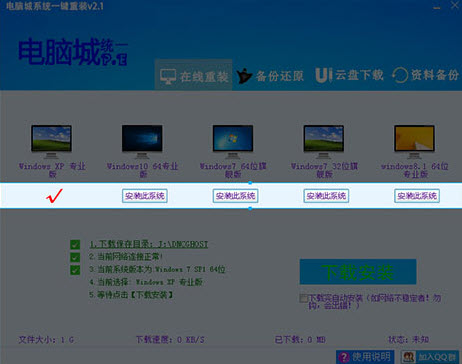Click the 已下载: 0 MB label
462x364 pixels.
pos(300,340)
